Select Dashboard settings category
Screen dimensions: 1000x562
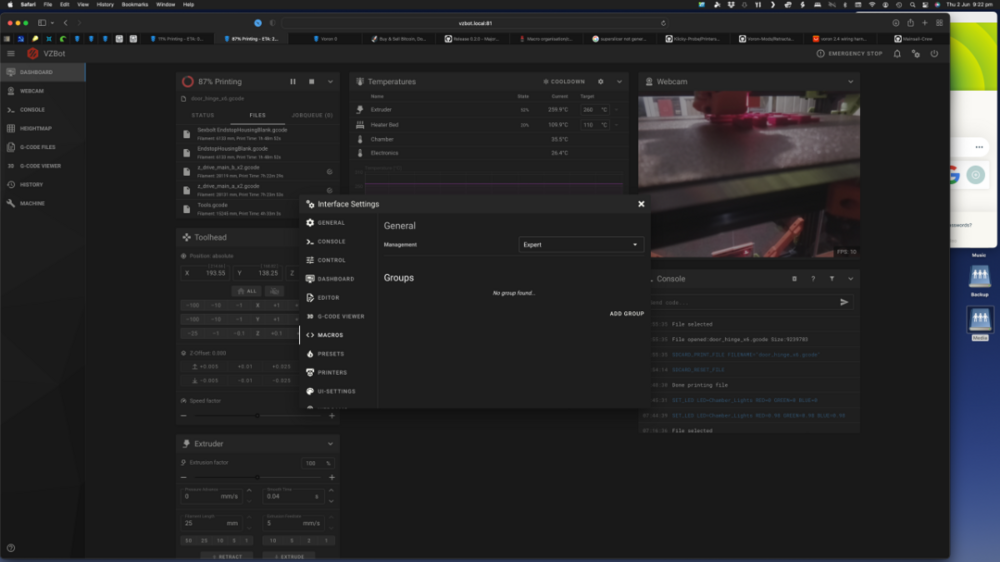coord(338,279)
